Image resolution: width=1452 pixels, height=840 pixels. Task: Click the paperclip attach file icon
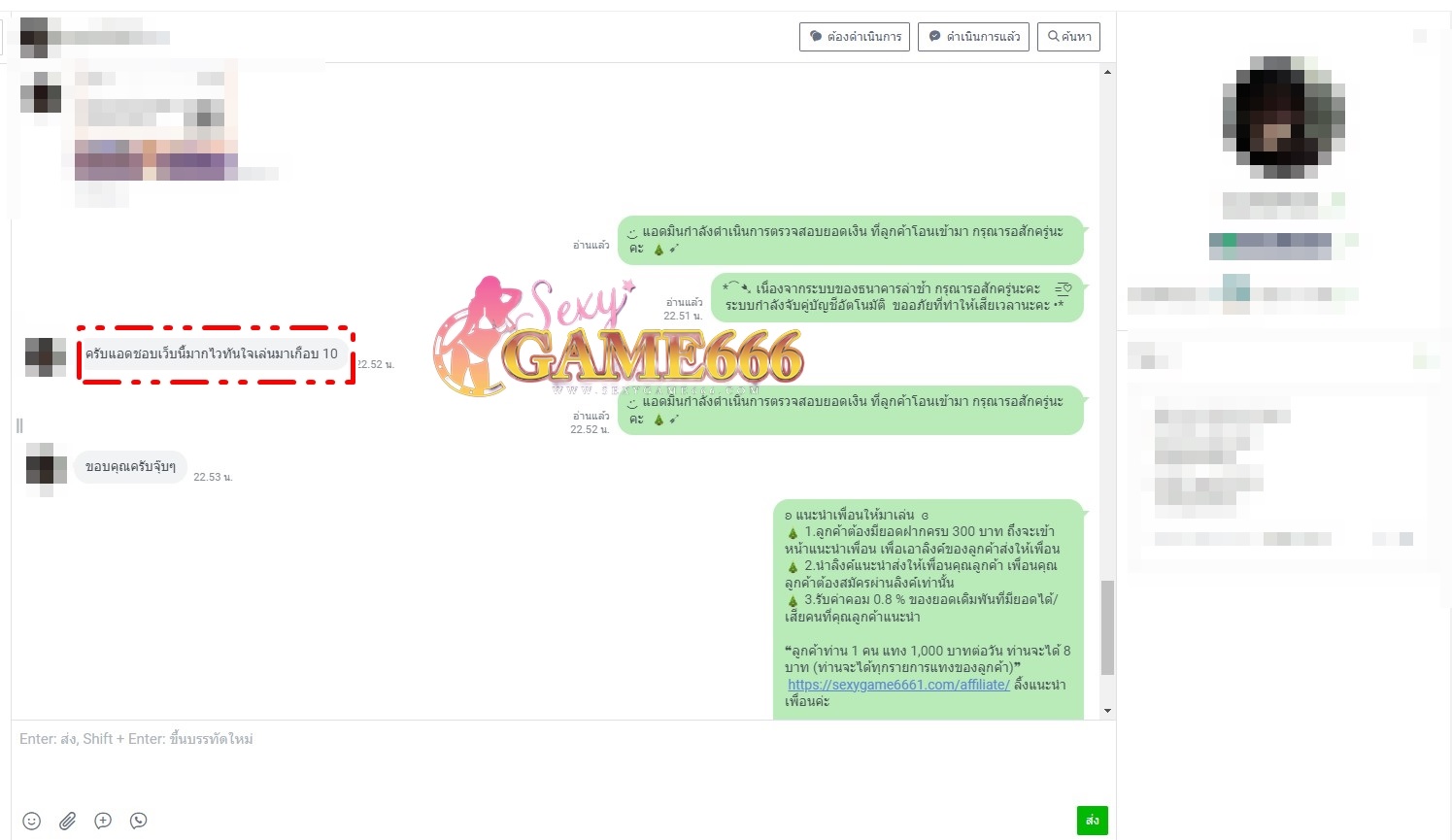pos(67,821)
